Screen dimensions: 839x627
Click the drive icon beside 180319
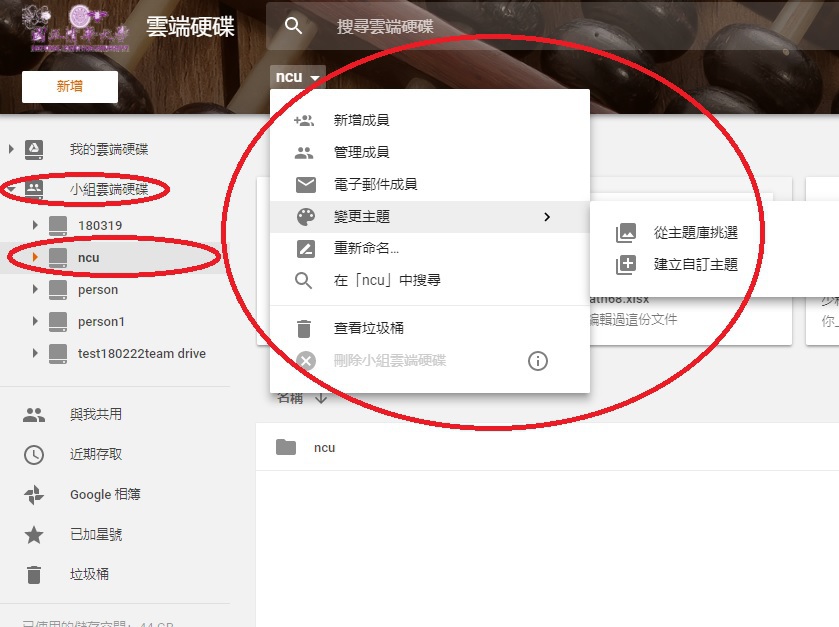point(58,226)
